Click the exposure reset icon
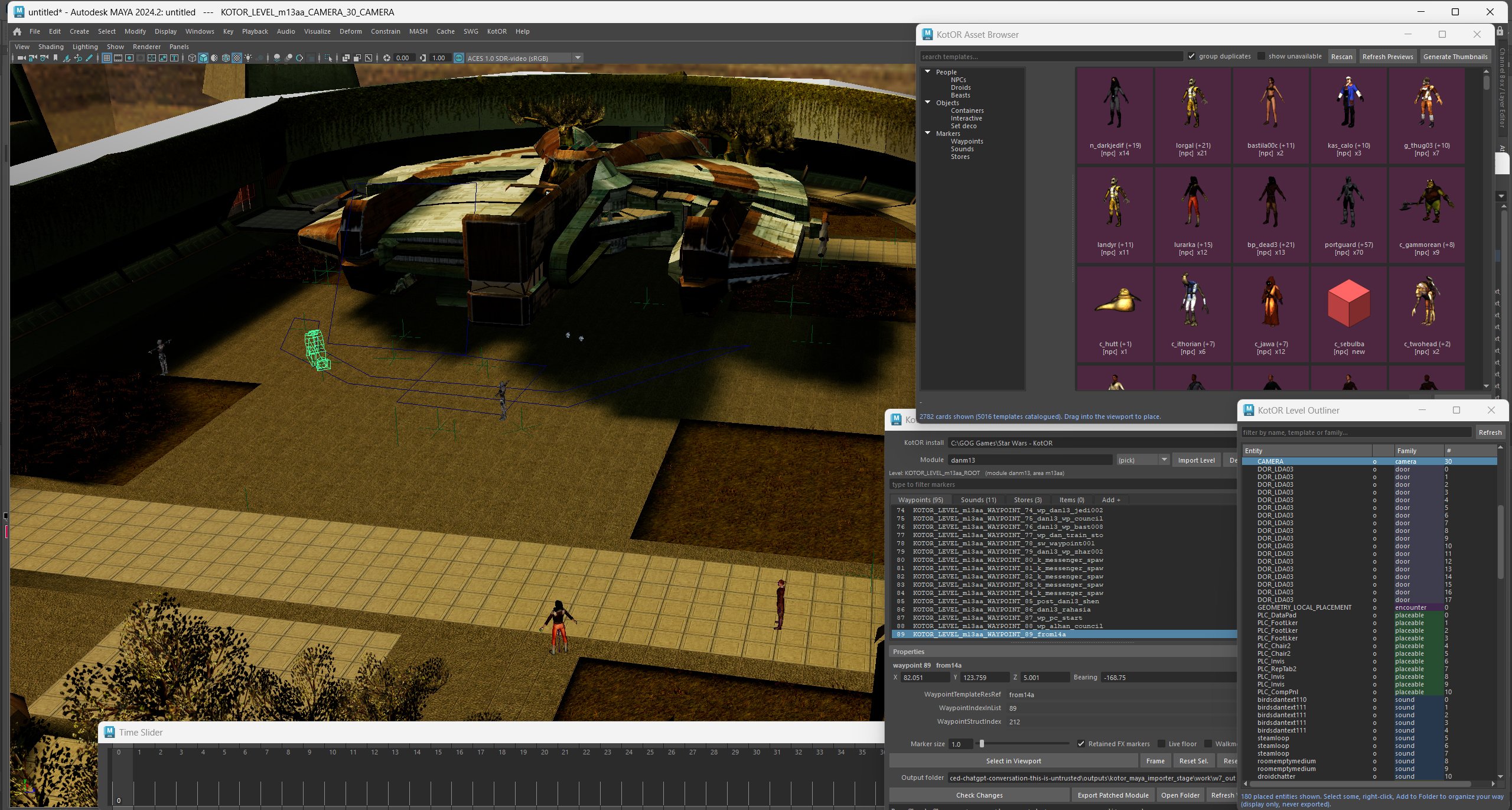 [387, 58]
